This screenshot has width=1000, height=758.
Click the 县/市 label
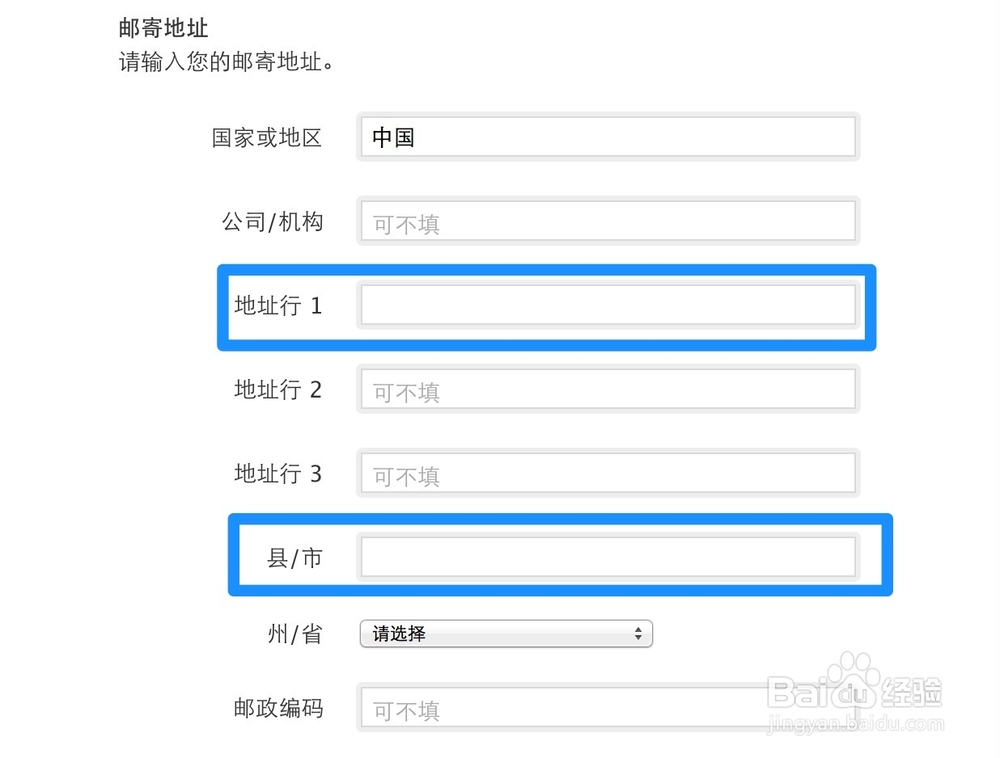pos(294,558)
